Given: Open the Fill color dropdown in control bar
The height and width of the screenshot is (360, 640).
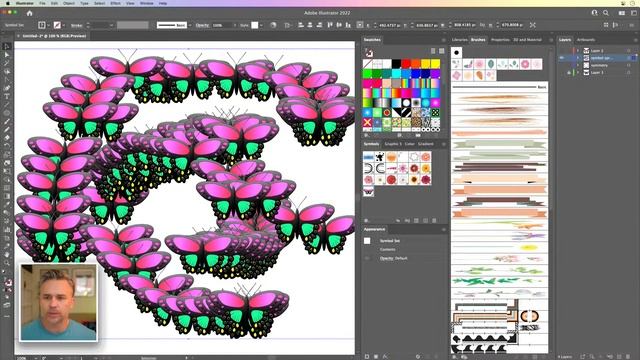Looking at the screenshot, I should click(49, 25).
